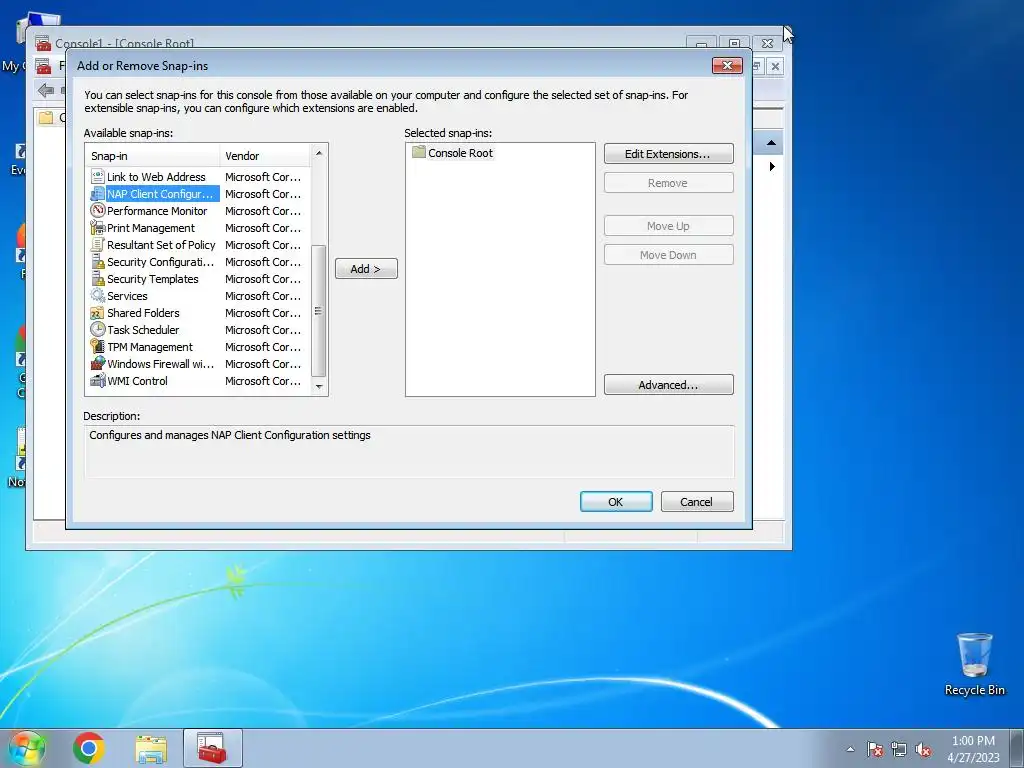The width and height of the screenshot is (1024, 768).
Task: Click the Resultant Set of Policy icon
Action: click(x=97, y=245)
